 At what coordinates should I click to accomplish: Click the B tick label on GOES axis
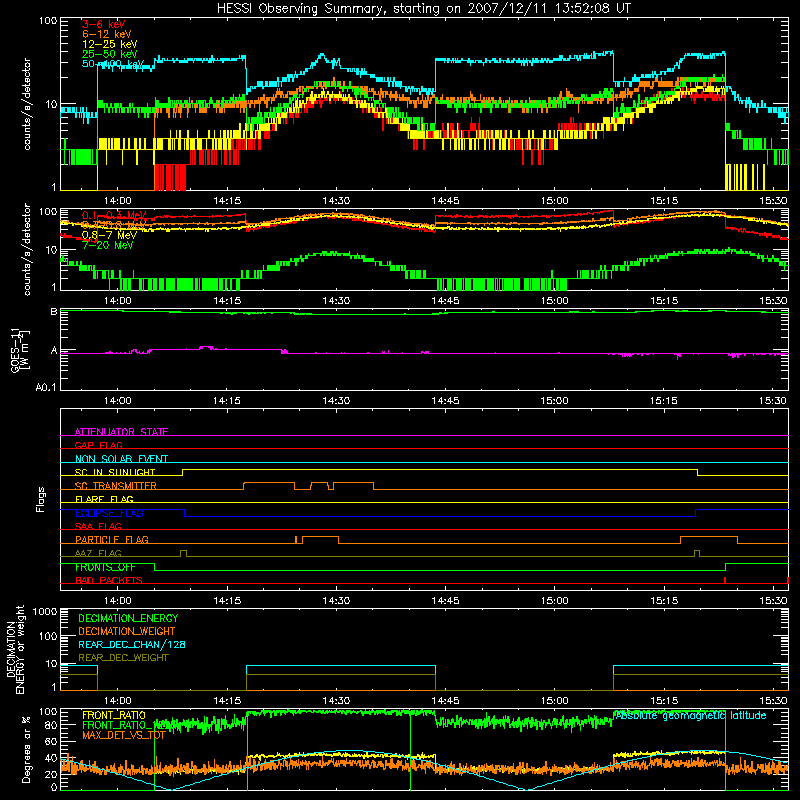tap(54, 312)
